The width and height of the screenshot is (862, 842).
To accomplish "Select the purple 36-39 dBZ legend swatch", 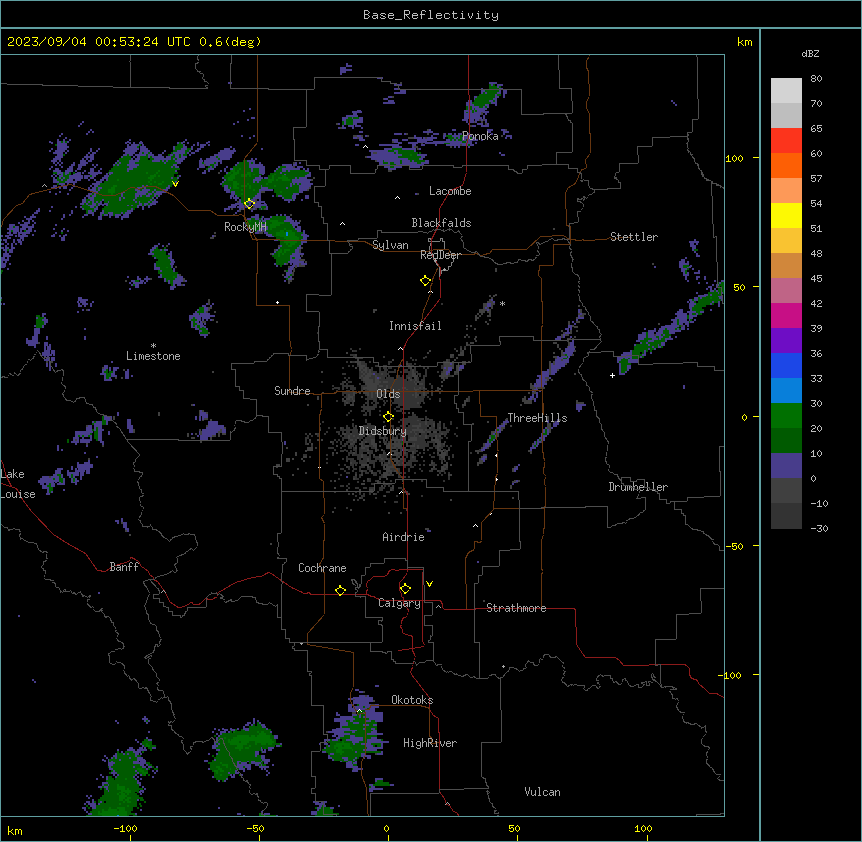I will click(x=786, y=341).
